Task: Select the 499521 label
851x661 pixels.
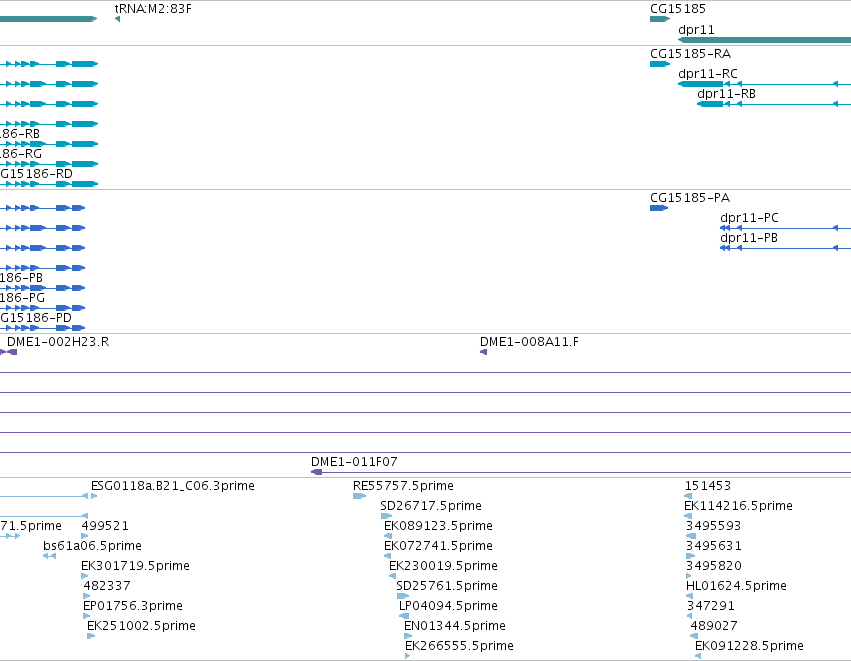Action: pos(105,526)
